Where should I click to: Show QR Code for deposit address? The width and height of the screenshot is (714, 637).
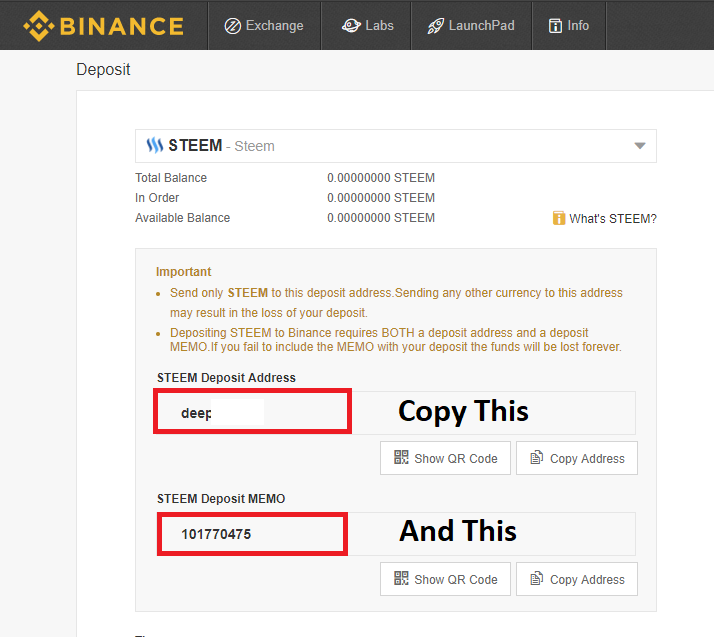point(445,458)
